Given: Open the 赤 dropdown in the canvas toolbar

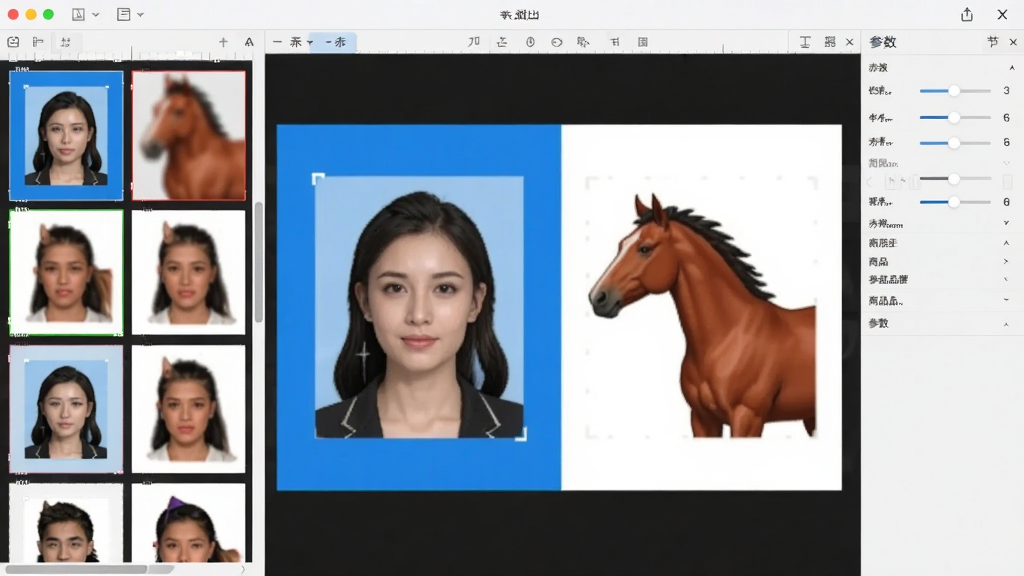Looking at the screenshot, I should 301,42.
